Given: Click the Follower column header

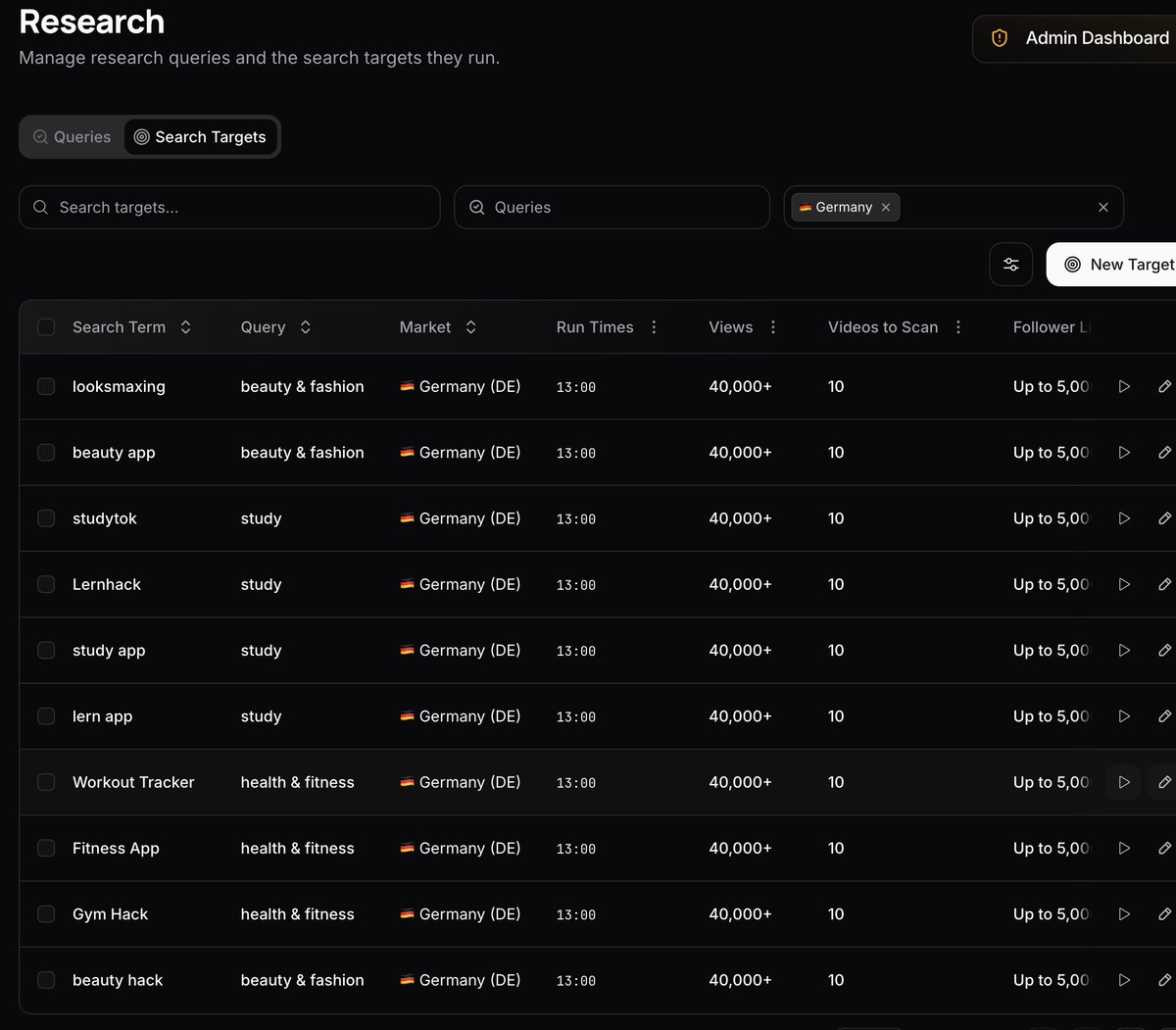Looking at the screenshot, I should point(1052,327).
